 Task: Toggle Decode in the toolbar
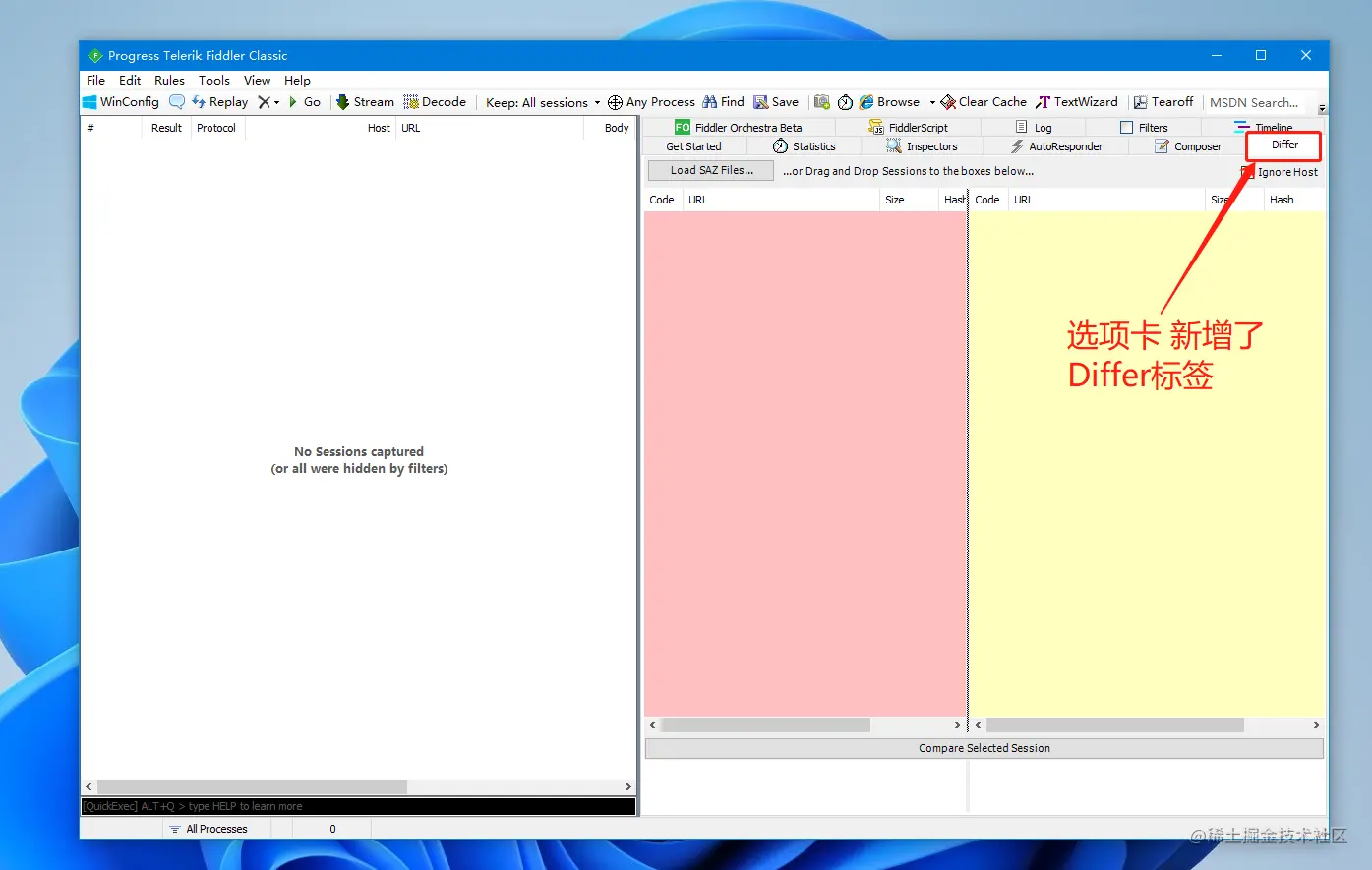click(x=435, y=102)
